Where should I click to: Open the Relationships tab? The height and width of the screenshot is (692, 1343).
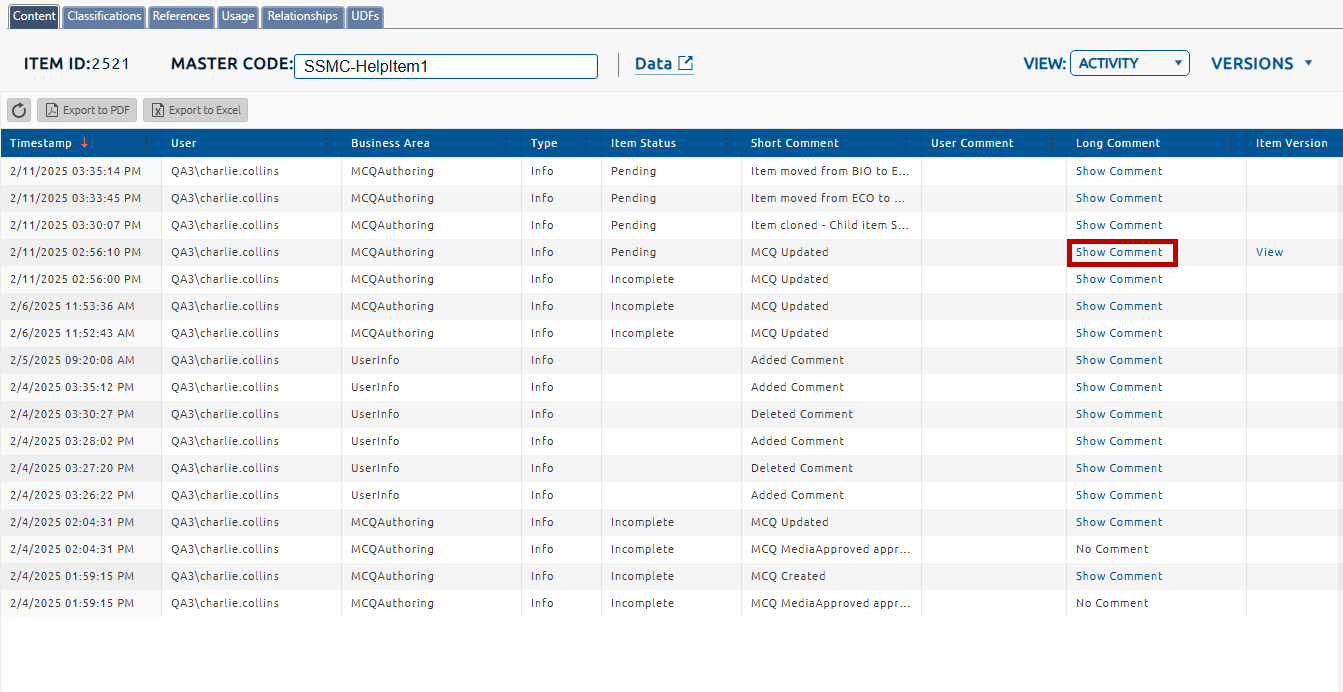pos(302,16)
